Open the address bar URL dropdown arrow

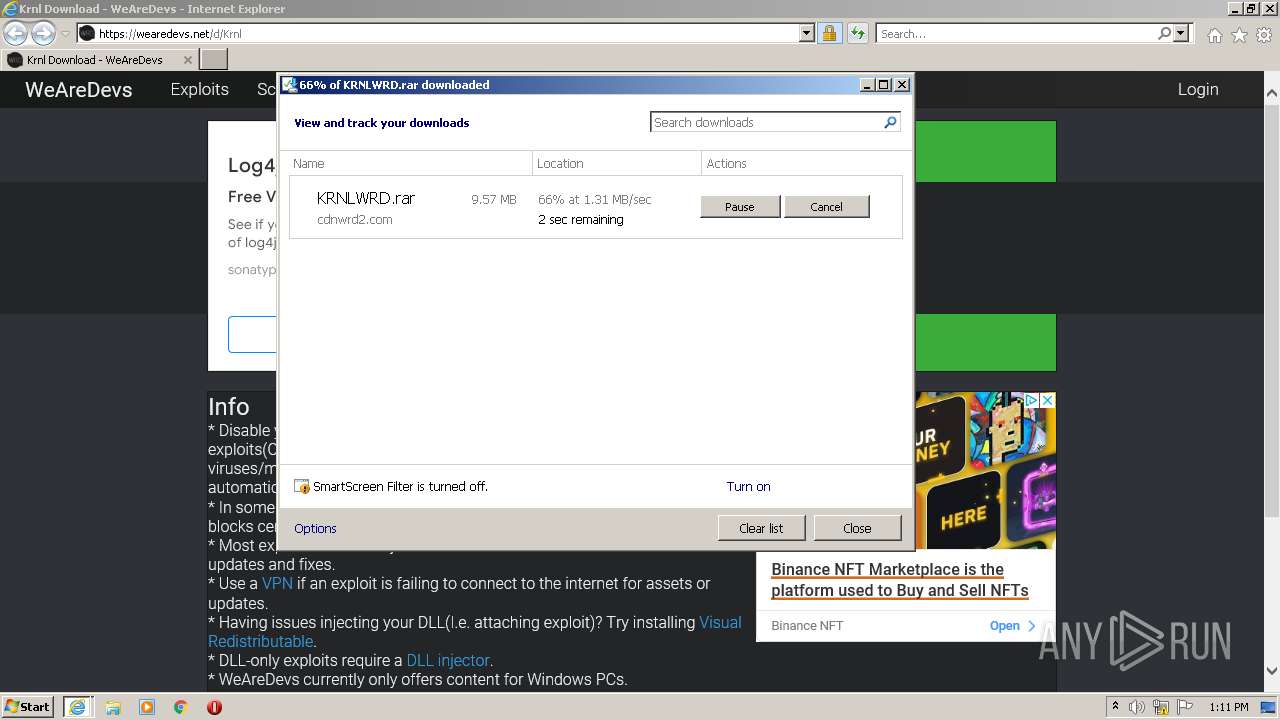807,33
